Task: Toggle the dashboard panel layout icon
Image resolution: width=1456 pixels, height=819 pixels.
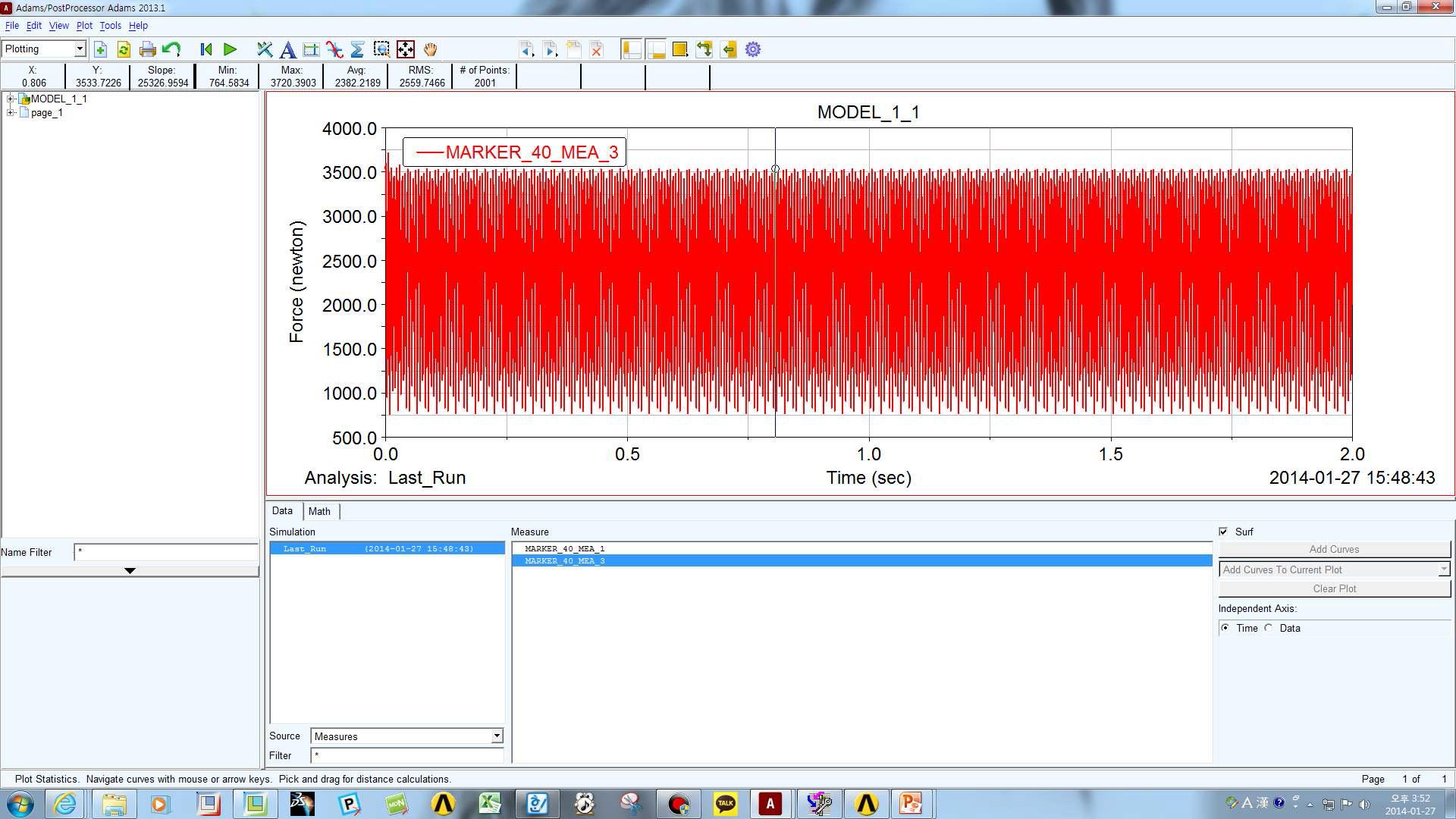Action: click(656, 50)
